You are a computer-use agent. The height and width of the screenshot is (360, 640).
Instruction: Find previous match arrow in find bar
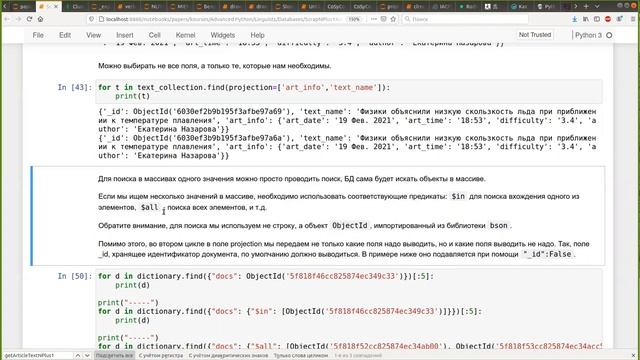click(78, 356)
